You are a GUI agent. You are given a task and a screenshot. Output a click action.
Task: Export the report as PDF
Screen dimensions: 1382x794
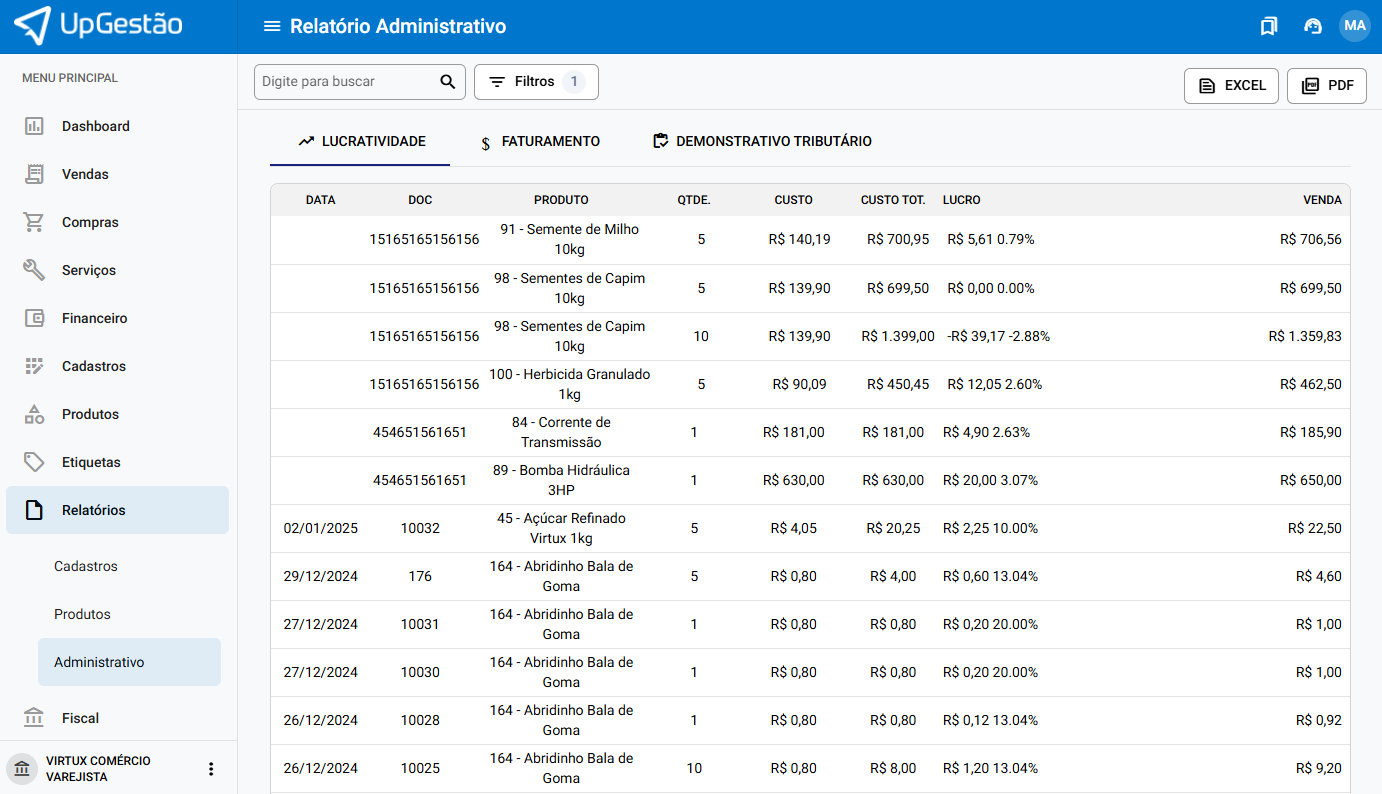1326,86
